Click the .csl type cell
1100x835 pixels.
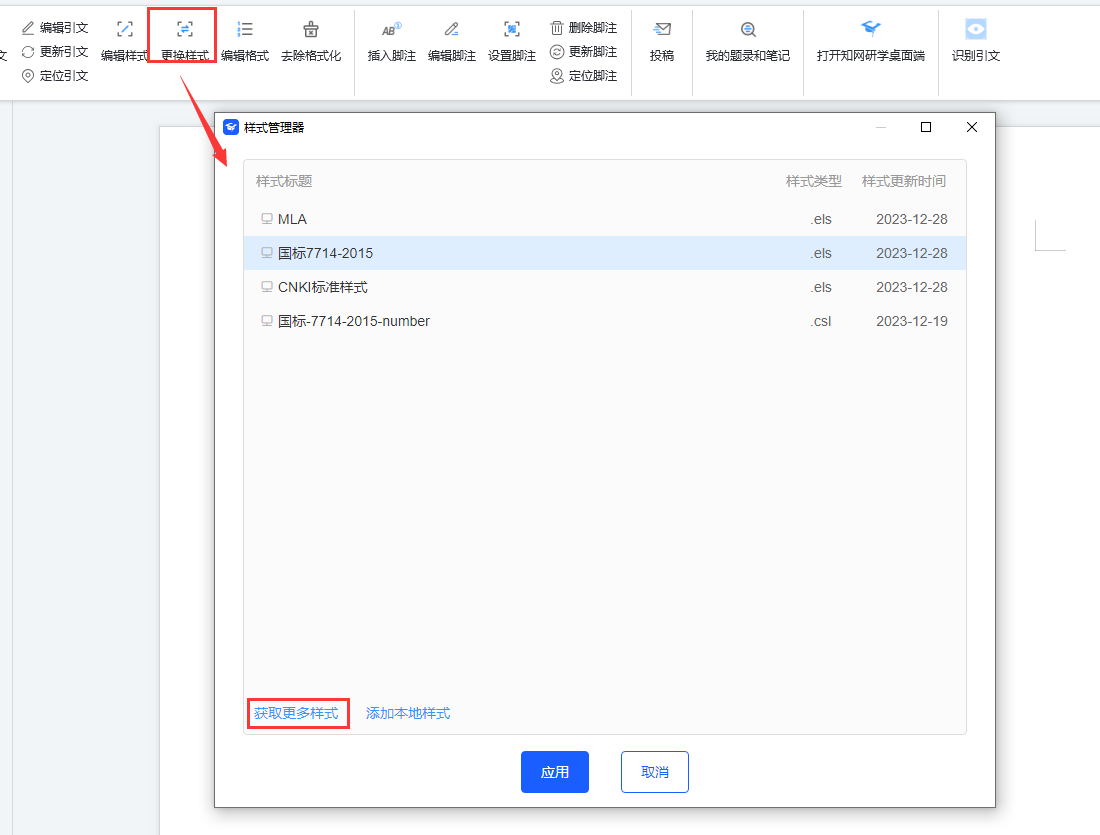(x=821, y=321)
